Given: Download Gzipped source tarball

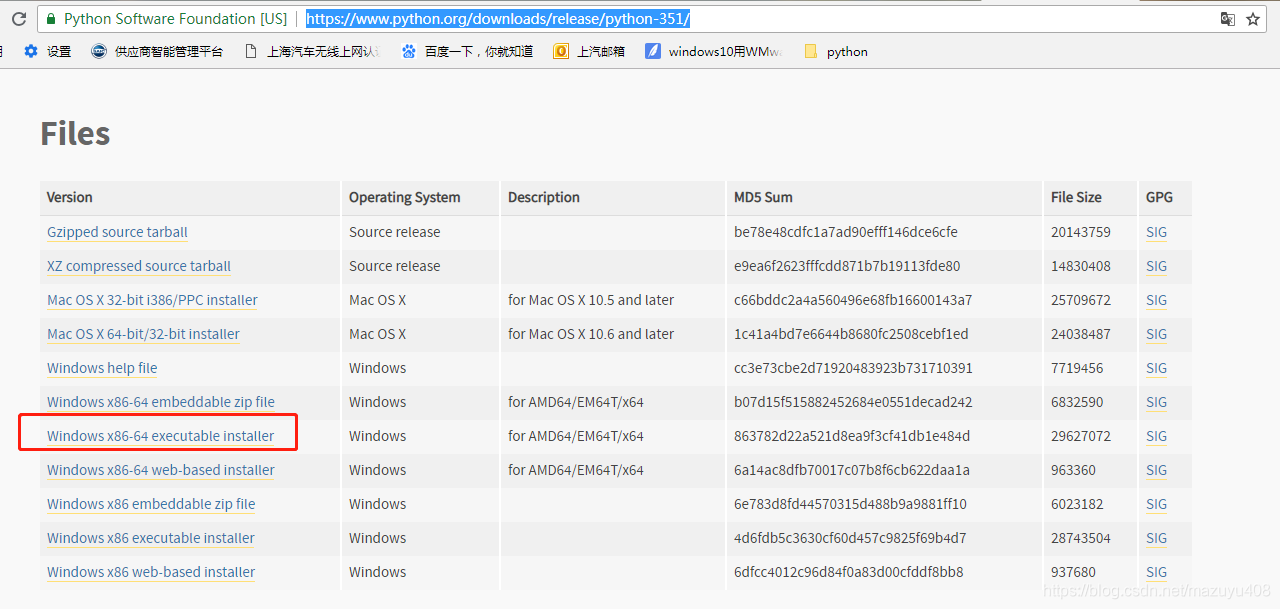Looking at the screenshot, I should click(x=117, y=232).
